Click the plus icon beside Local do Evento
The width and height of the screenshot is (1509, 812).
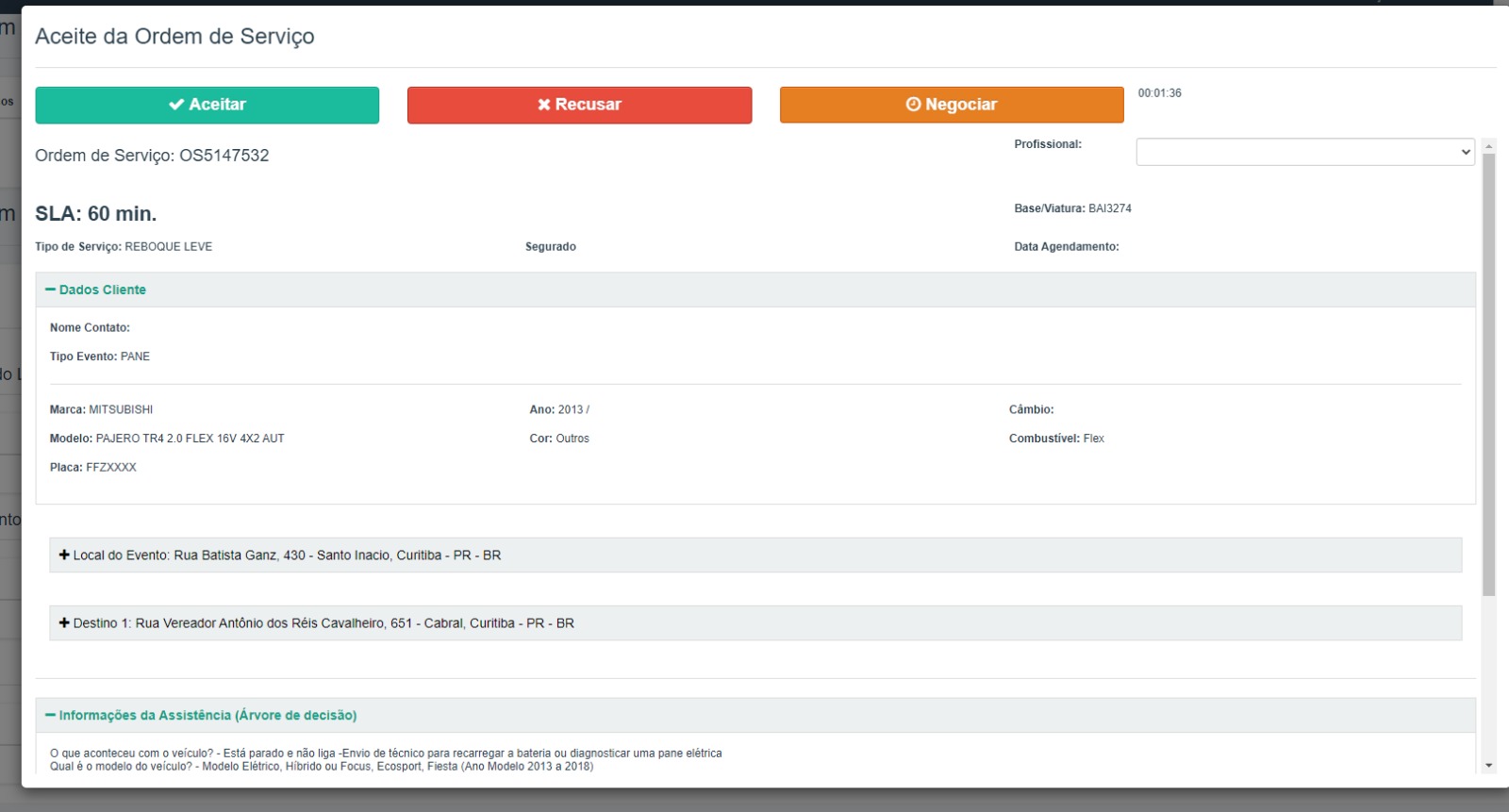(x=64, y=555)
